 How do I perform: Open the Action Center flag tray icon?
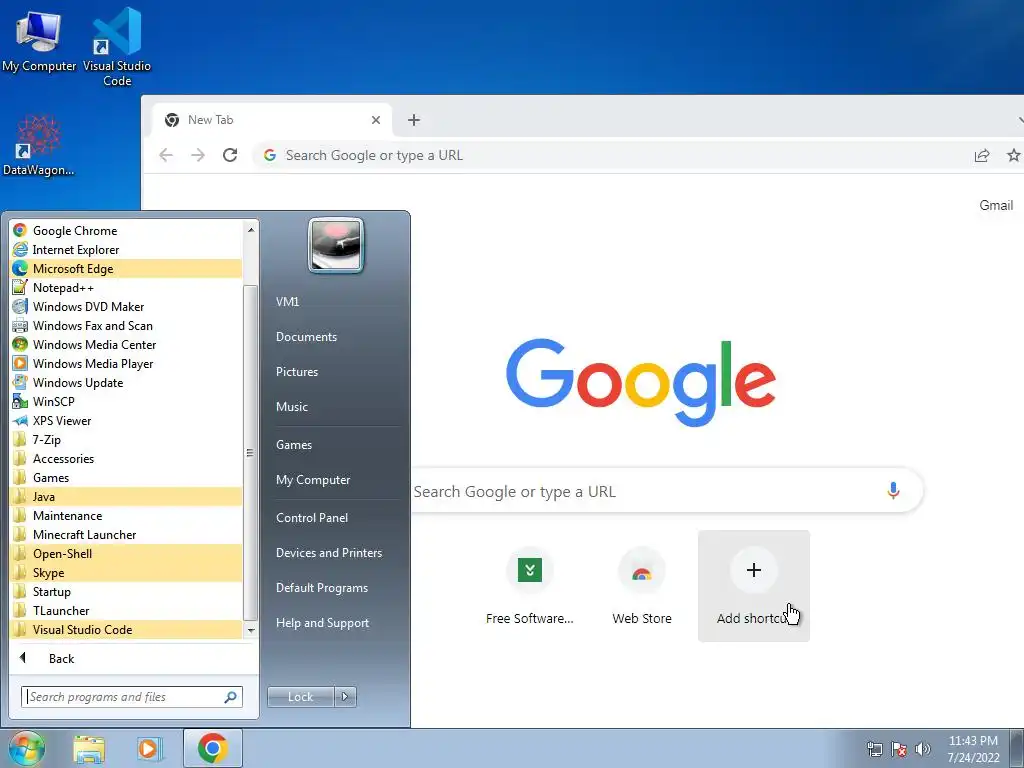899,749
